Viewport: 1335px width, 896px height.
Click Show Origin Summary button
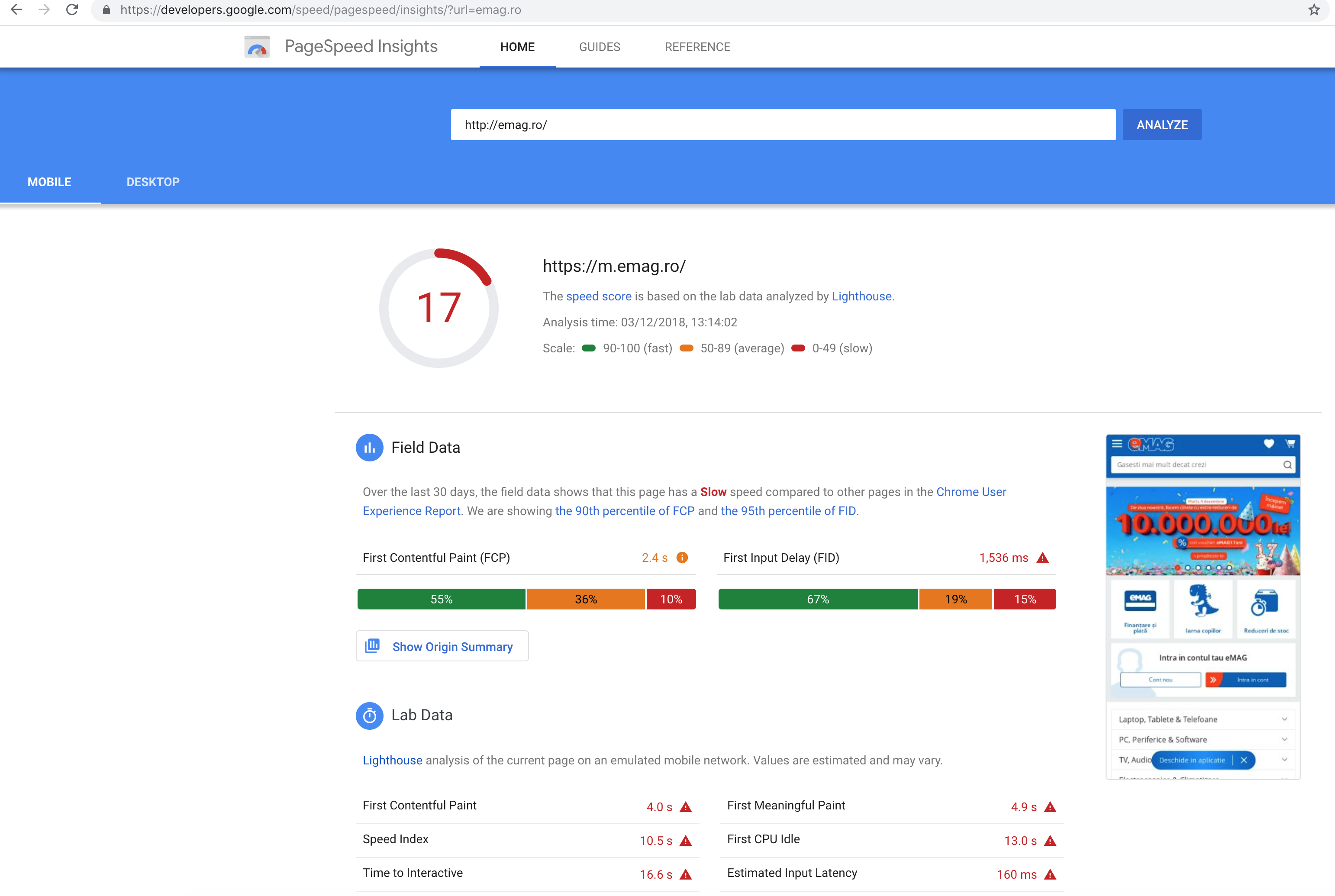point(442,646)
